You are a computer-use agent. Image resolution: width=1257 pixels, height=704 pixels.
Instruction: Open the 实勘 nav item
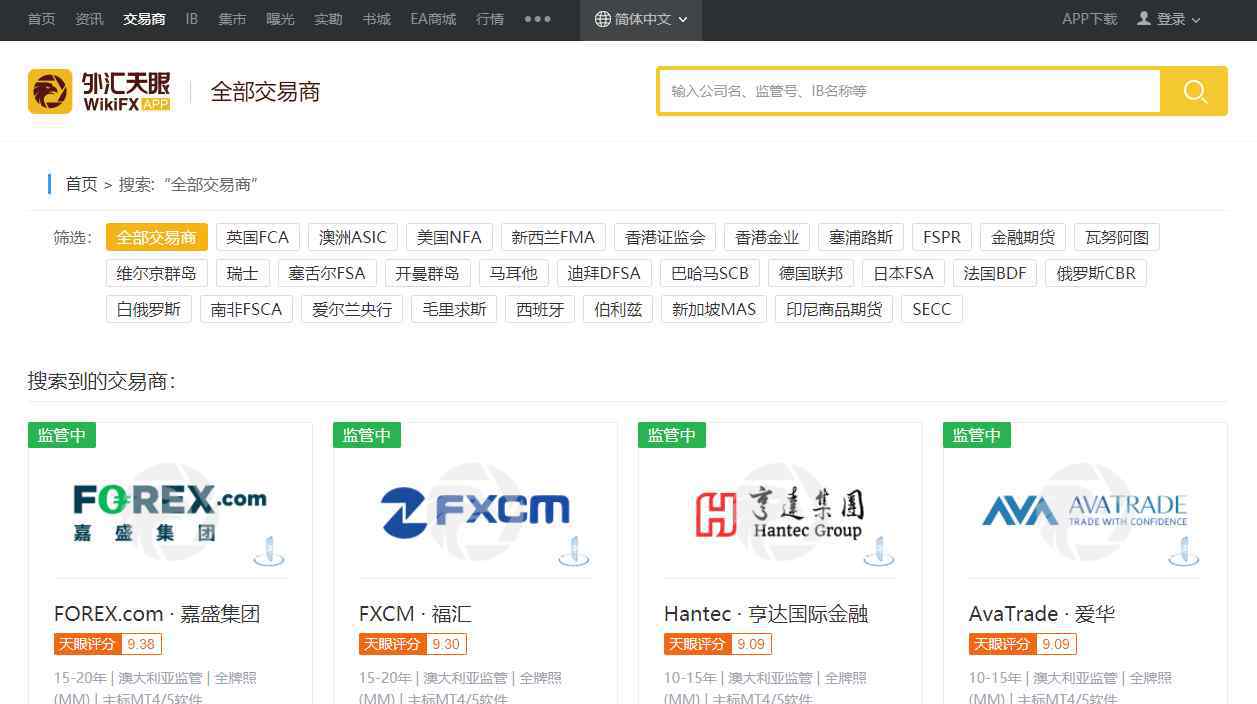coord(328,19)
